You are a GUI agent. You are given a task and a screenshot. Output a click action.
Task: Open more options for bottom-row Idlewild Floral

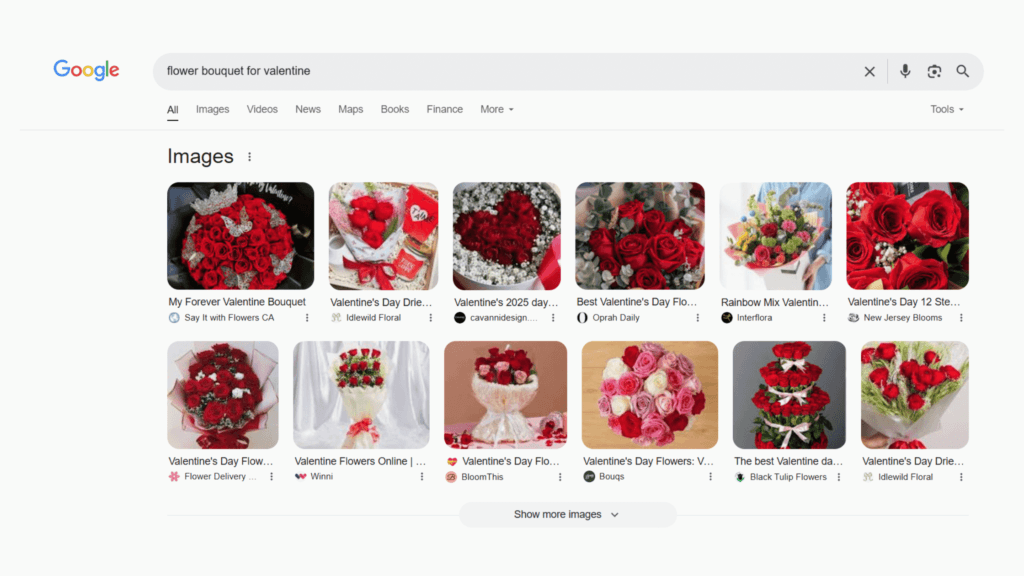961,477
